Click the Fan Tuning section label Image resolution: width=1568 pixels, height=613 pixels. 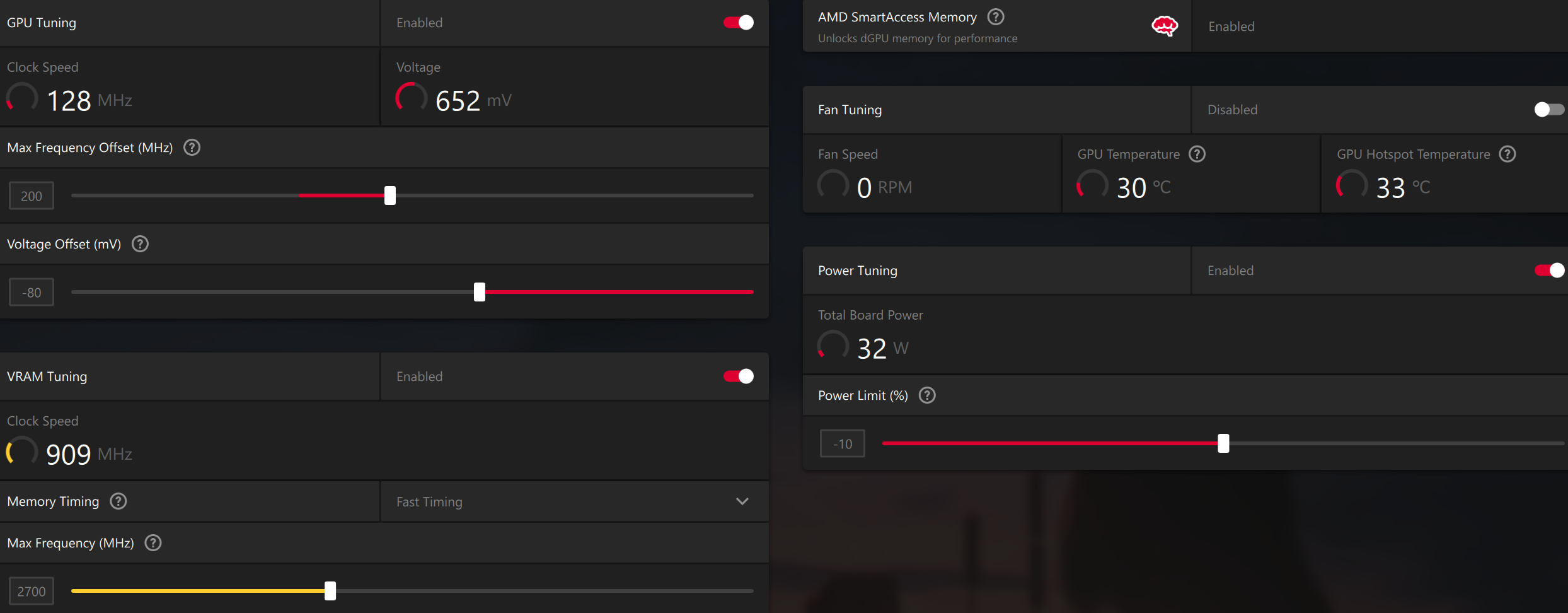tap(850, 110)
